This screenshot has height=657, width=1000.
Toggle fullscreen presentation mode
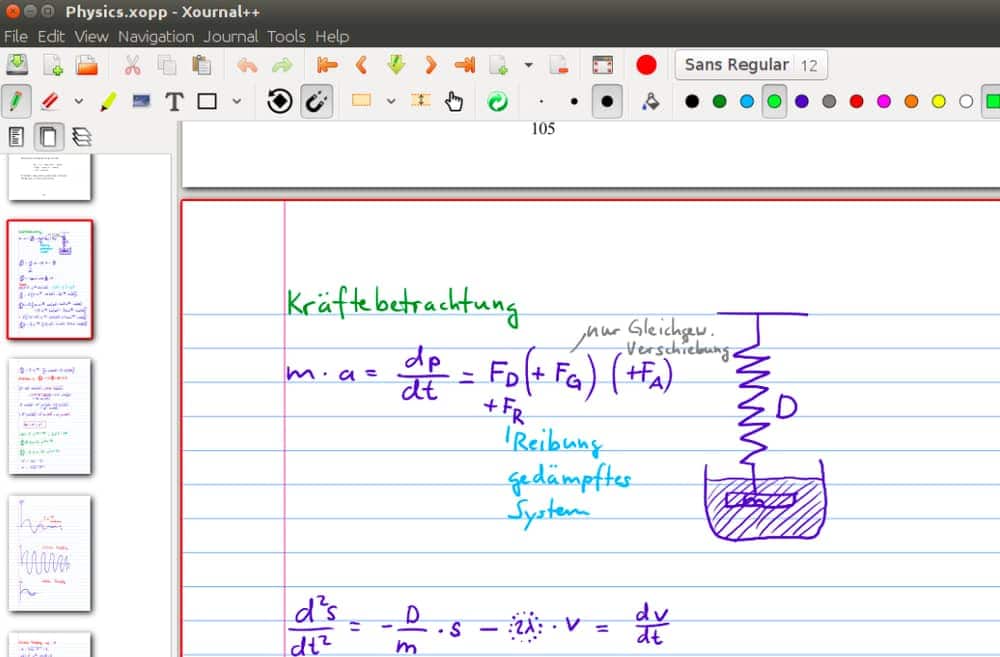click(x=603, y=65)
